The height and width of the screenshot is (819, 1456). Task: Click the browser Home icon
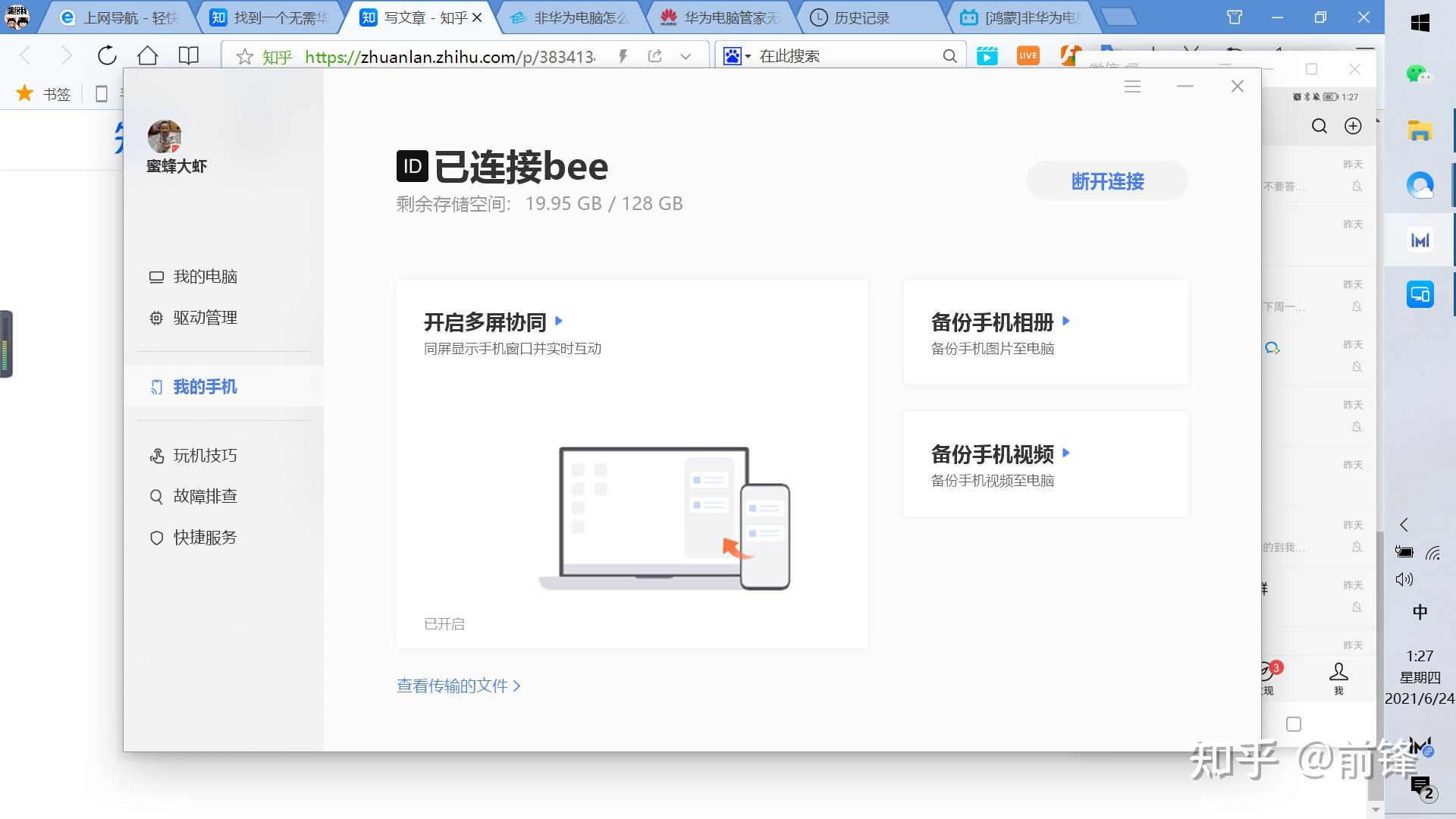pos(148,55)
